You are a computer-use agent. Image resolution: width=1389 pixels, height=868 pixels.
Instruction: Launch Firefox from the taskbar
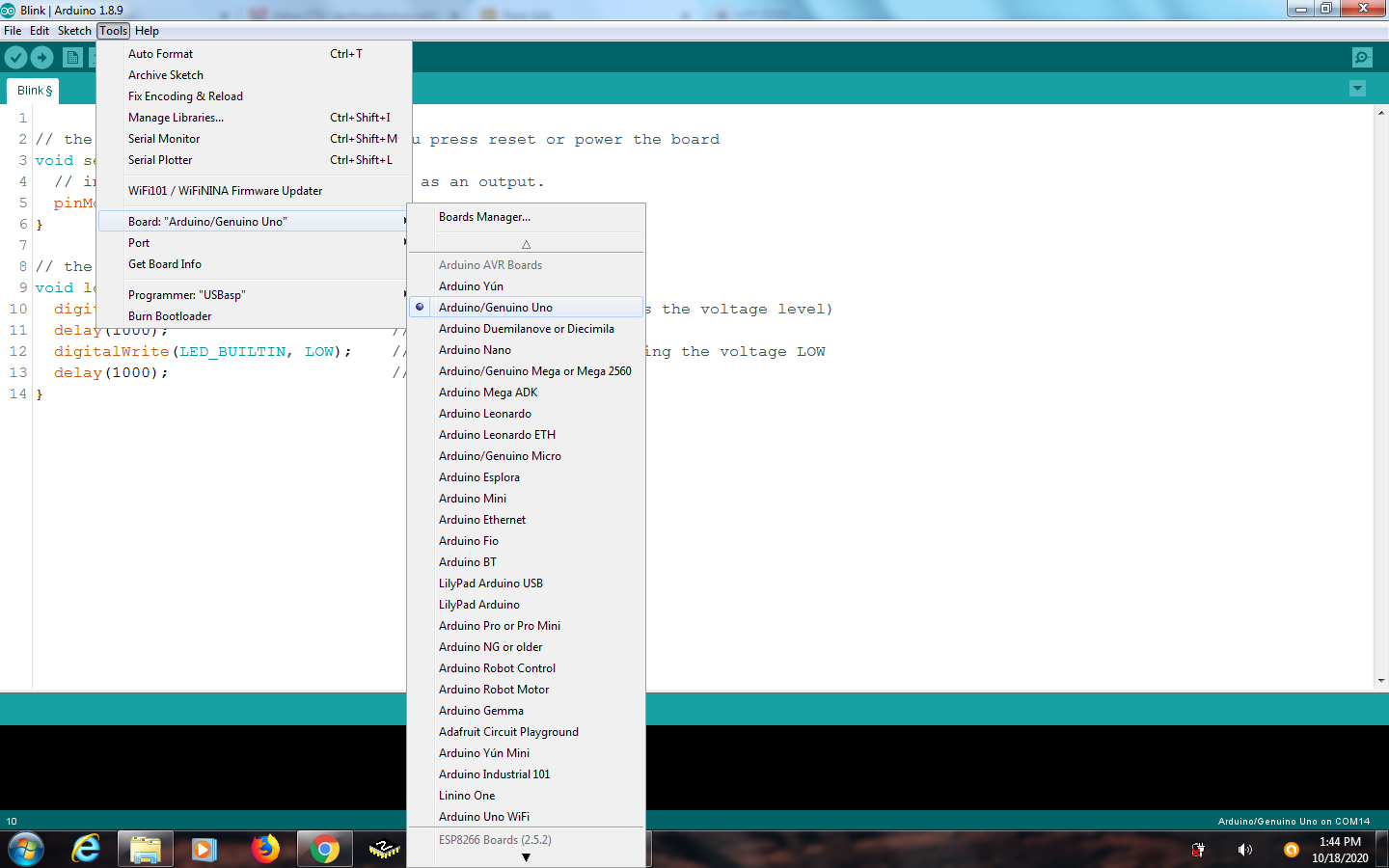click(264, 849)
